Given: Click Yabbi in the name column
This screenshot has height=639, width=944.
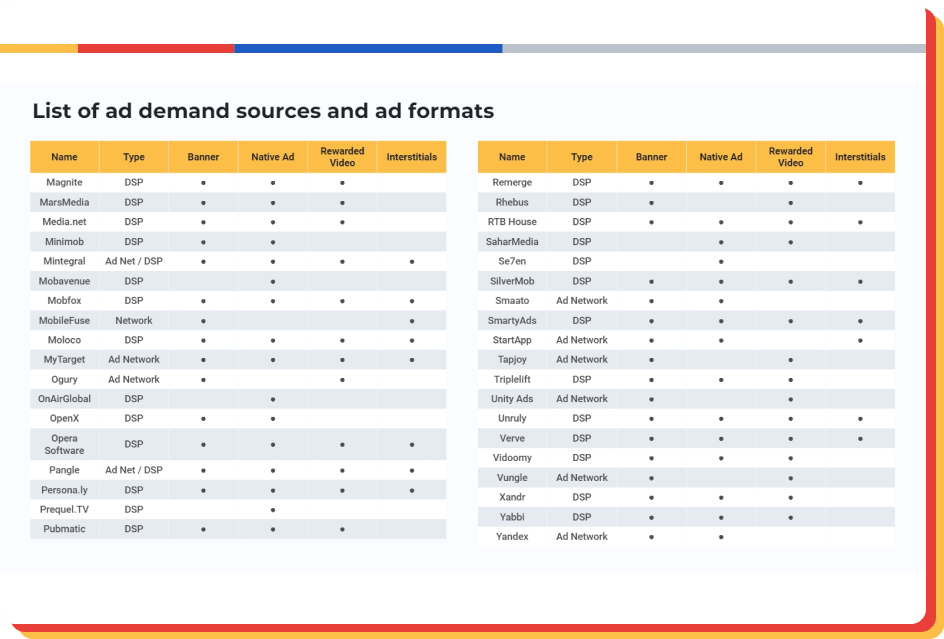Looking at the screenshot, I should tap(512, 517).
